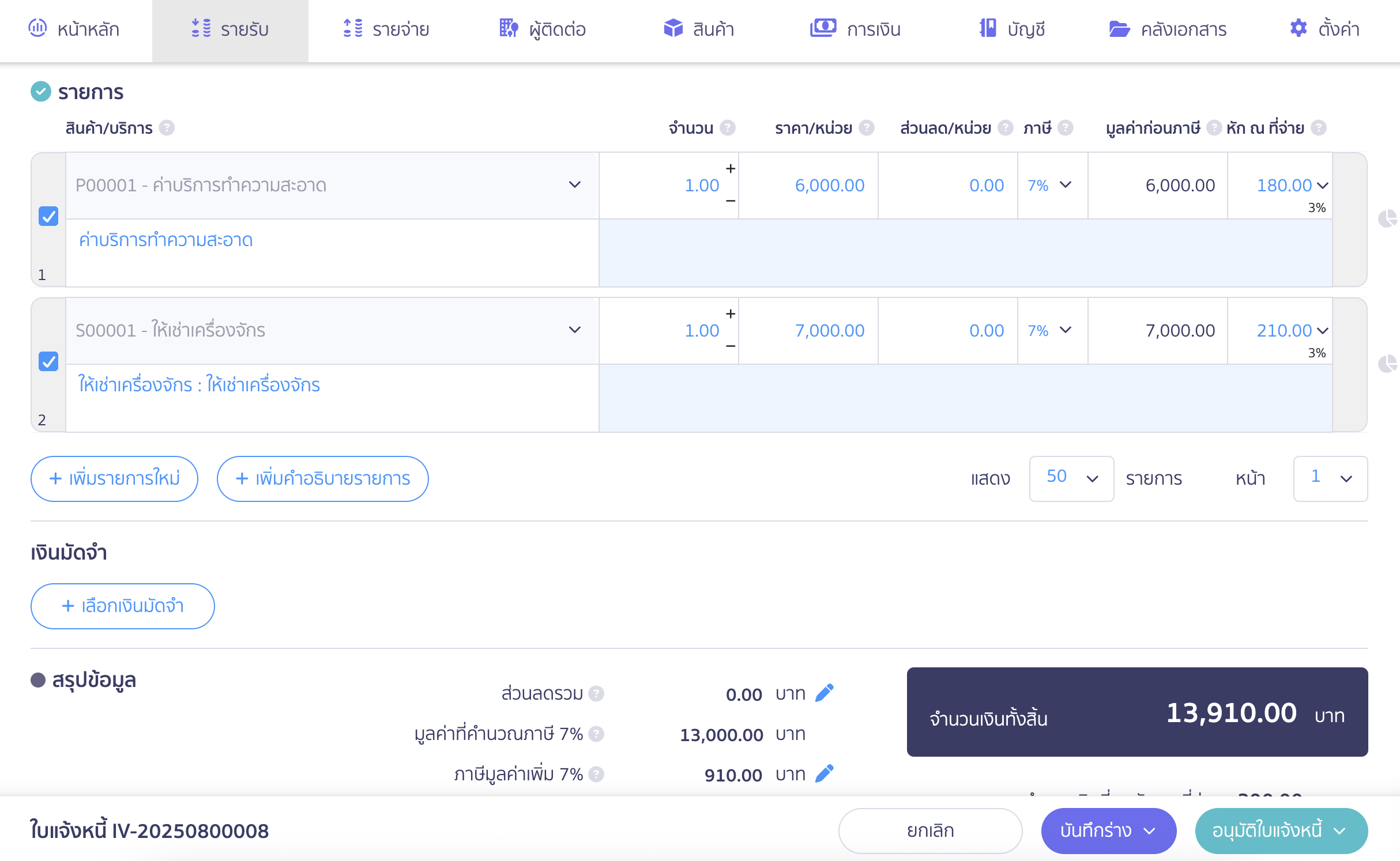Click the 13,910.00 total amount value
Viewport: 1400px width, 861px height.
pos(1232,713)
